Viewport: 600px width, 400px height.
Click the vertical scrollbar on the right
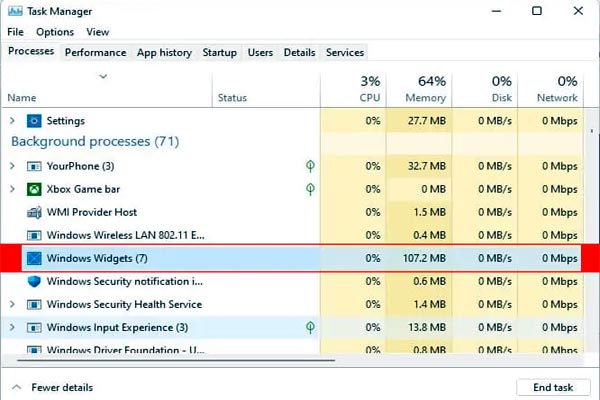click(592, 230)
